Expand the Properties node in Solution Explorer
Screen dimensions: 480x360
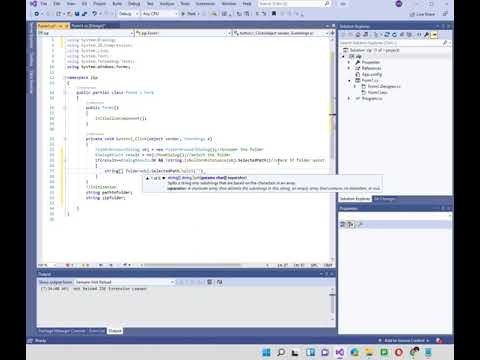pos(349,62)
